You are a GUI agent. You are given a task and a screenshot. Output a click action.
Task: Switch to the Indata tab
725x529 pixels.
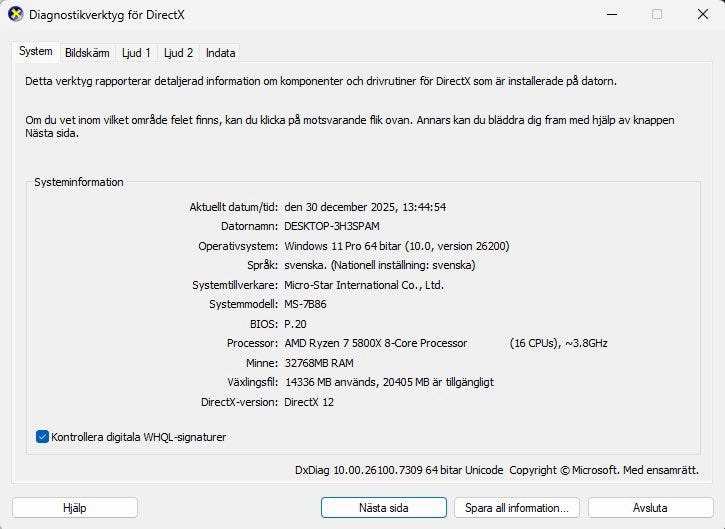(x=221, y=53)
